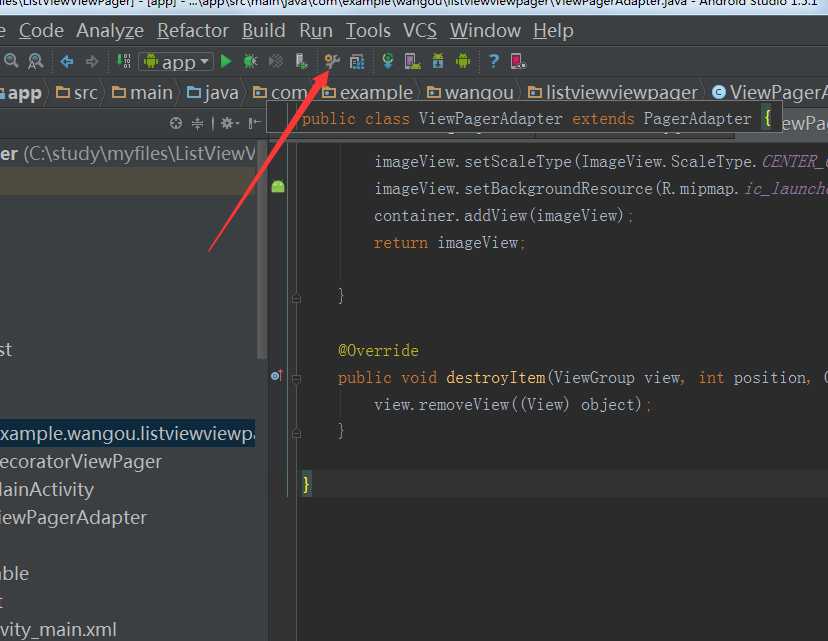Open the Help menu
The height and width of the screenshot is (641, 828).
(x=553, y=31)
